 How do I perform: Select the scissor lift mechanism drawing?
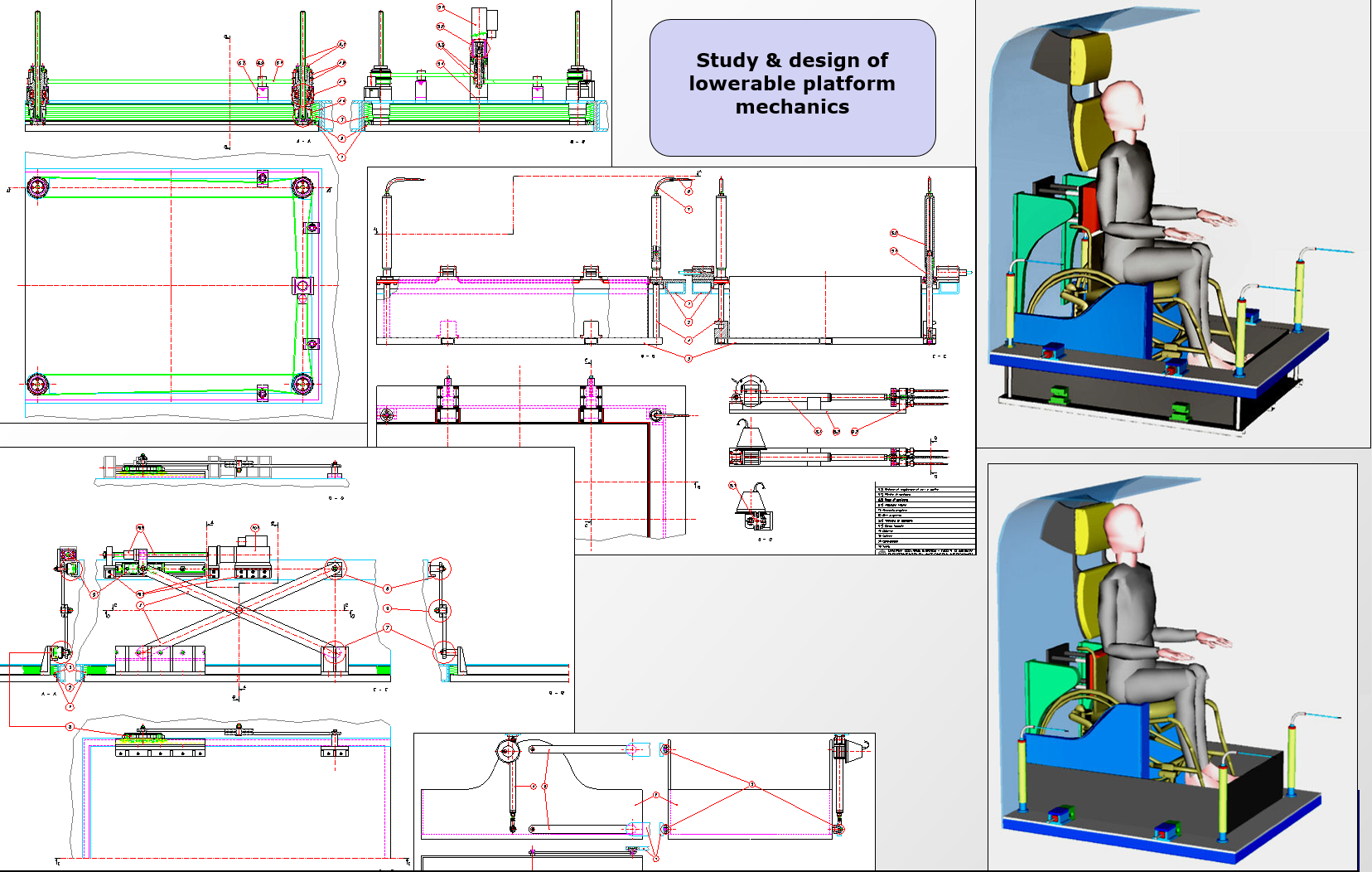tap(287, 659)
